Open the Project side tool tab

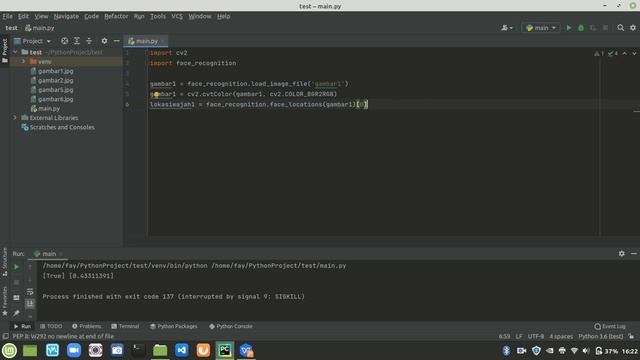(x=4, y=51)
